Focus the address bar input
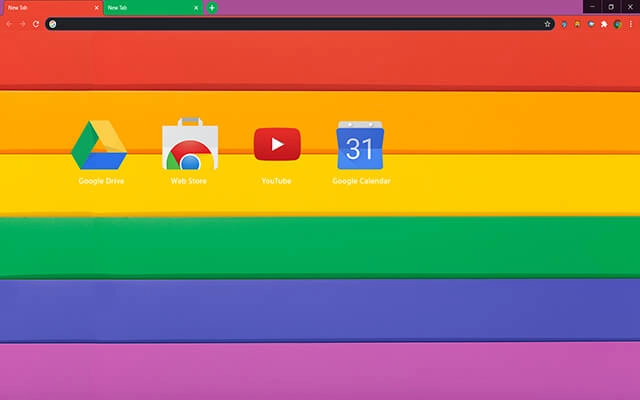 point(300,24)
